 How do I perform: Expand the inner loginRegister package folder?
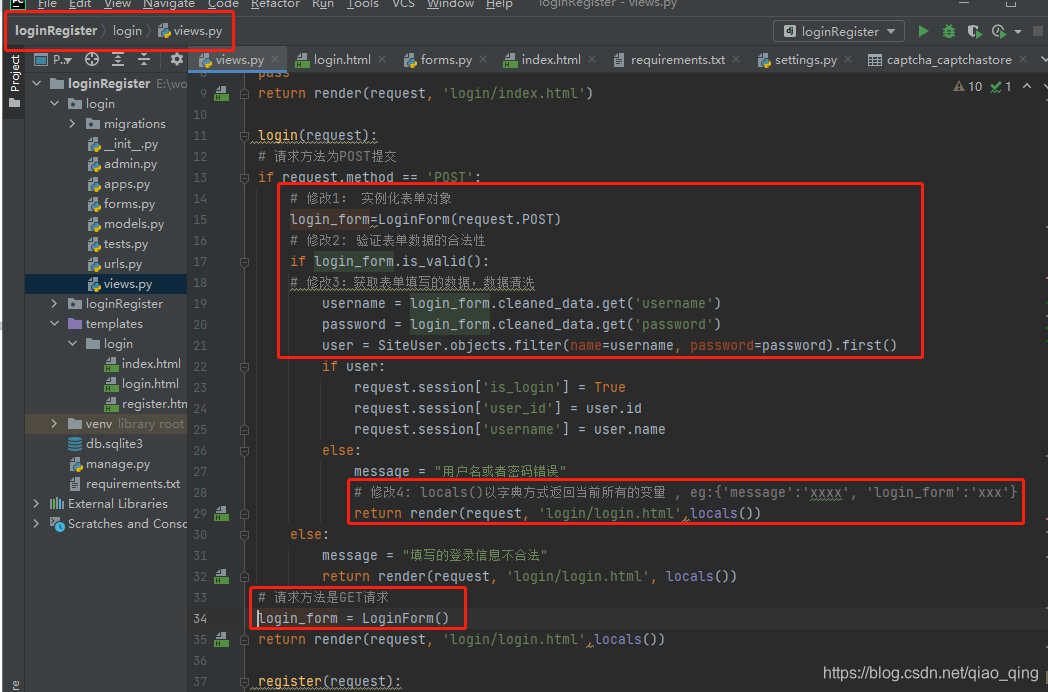click(x=55, y=304)
